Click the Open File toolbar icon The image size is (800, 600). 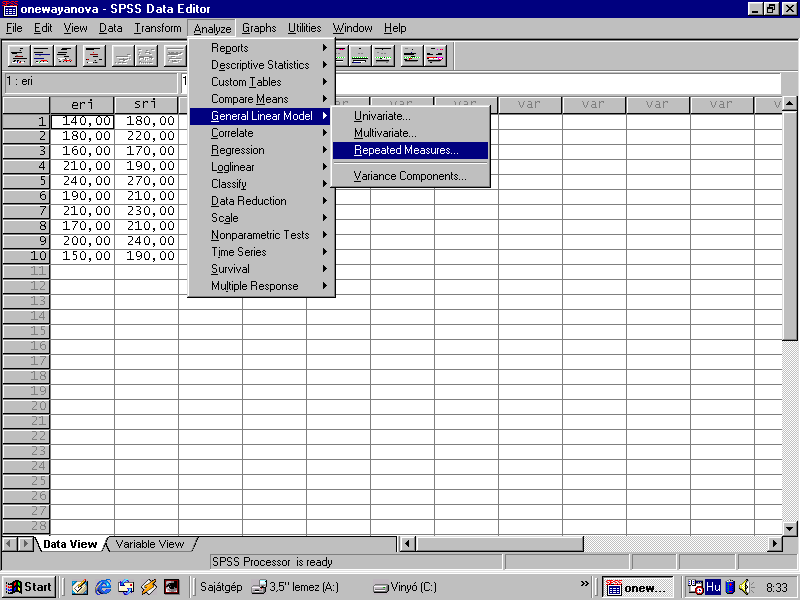[19, 56]
